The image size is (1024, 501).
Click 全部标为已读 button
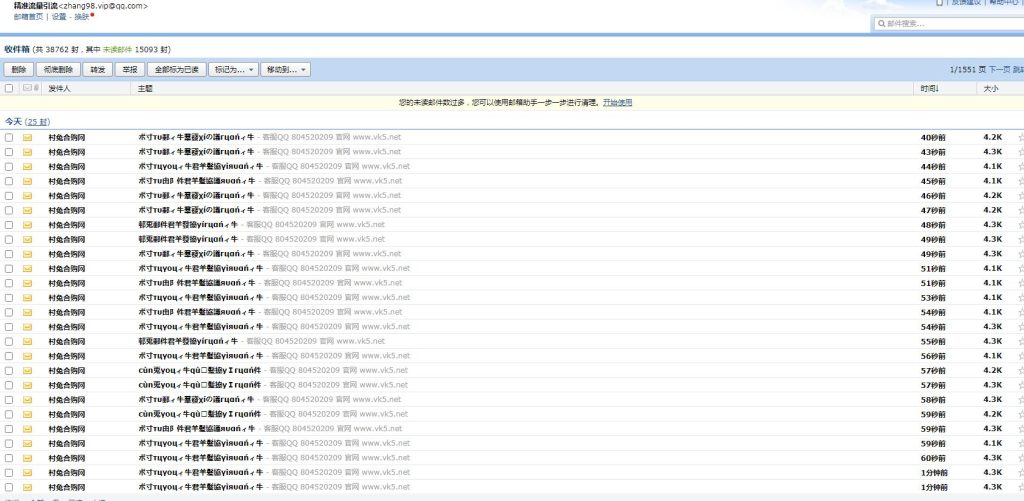176,70
